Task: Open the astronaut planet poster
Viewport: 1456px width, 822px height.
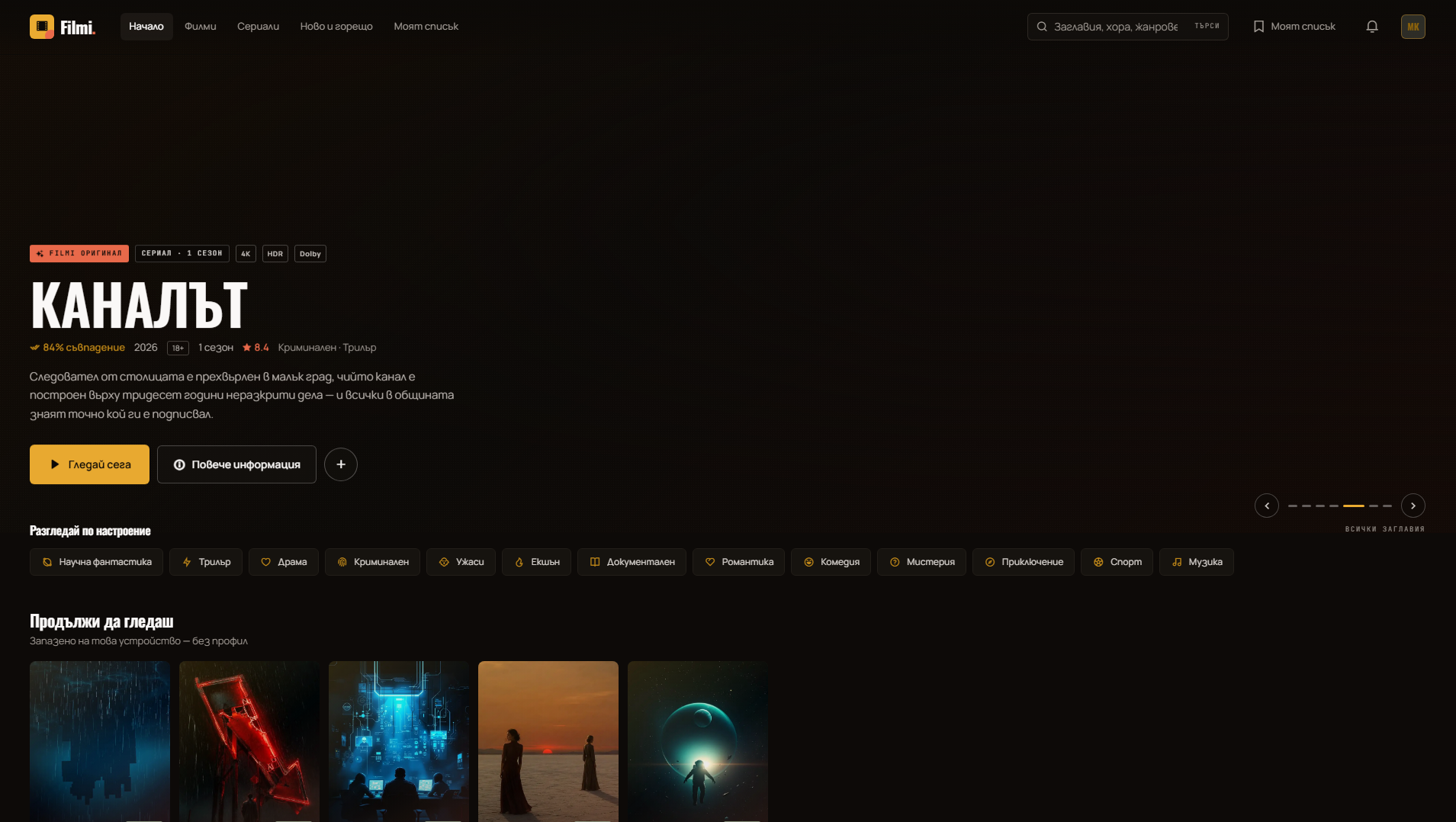Action: click(x=698, y=741)
